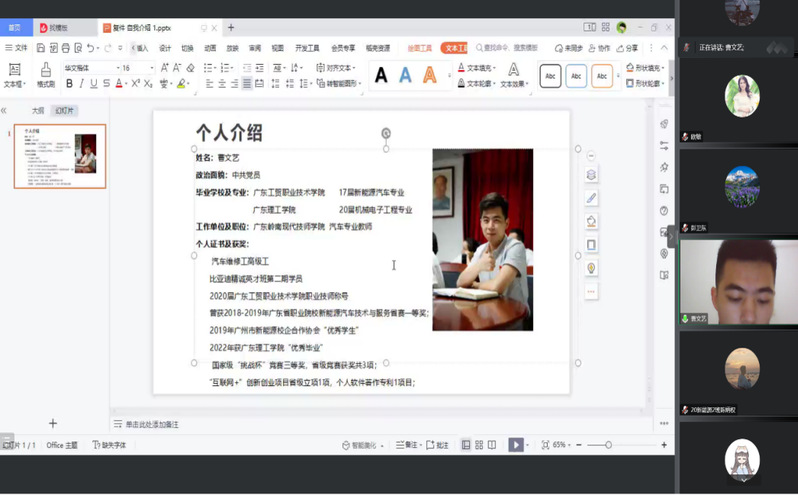Toggle underline text formatting

pos(94,84)
